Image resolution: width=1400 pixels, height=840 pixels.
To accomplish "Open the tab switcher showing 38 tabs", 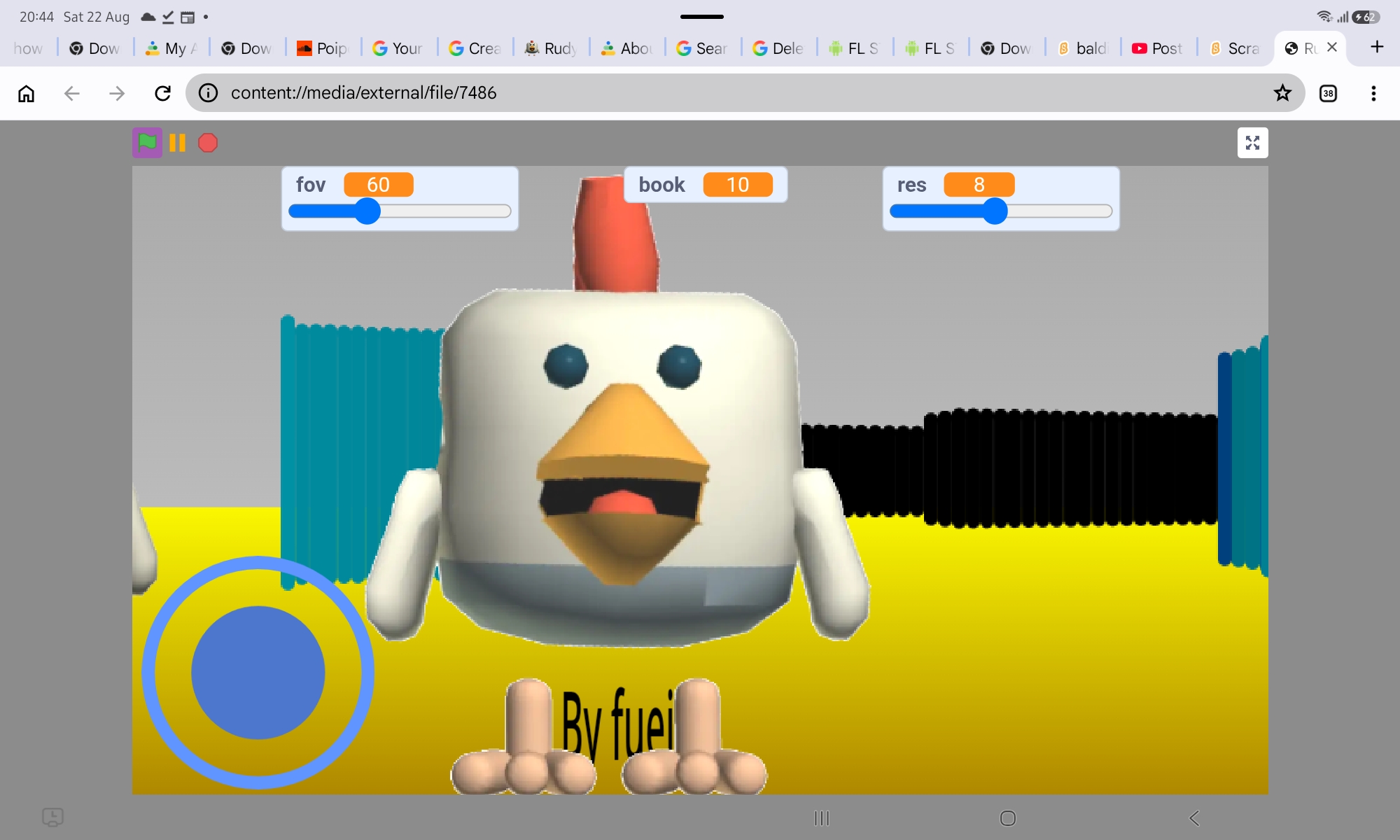I will click(x=1328, y=93).
